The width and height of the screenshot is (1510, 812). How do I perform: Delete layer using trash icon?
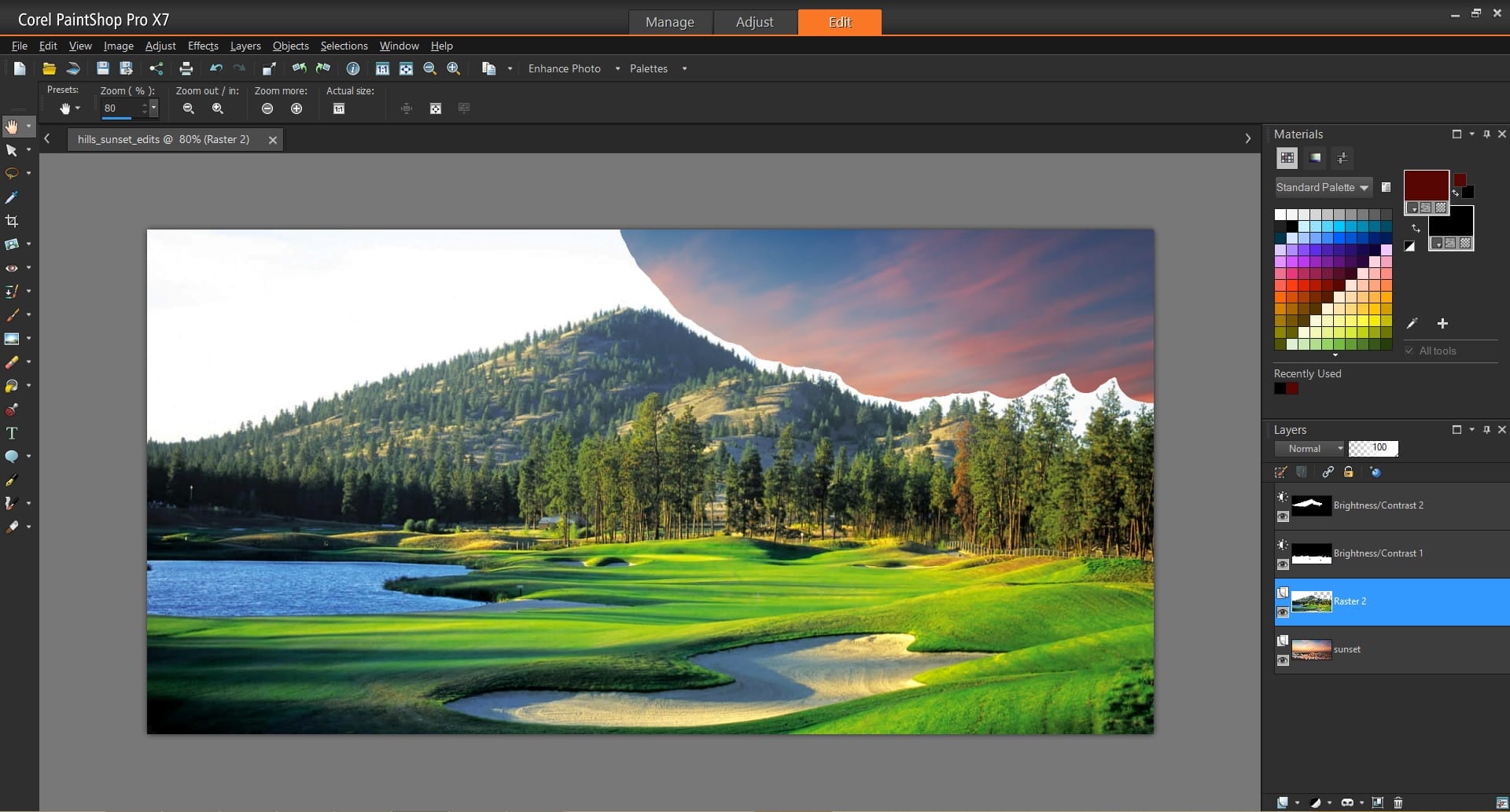tap(1398, 803)
